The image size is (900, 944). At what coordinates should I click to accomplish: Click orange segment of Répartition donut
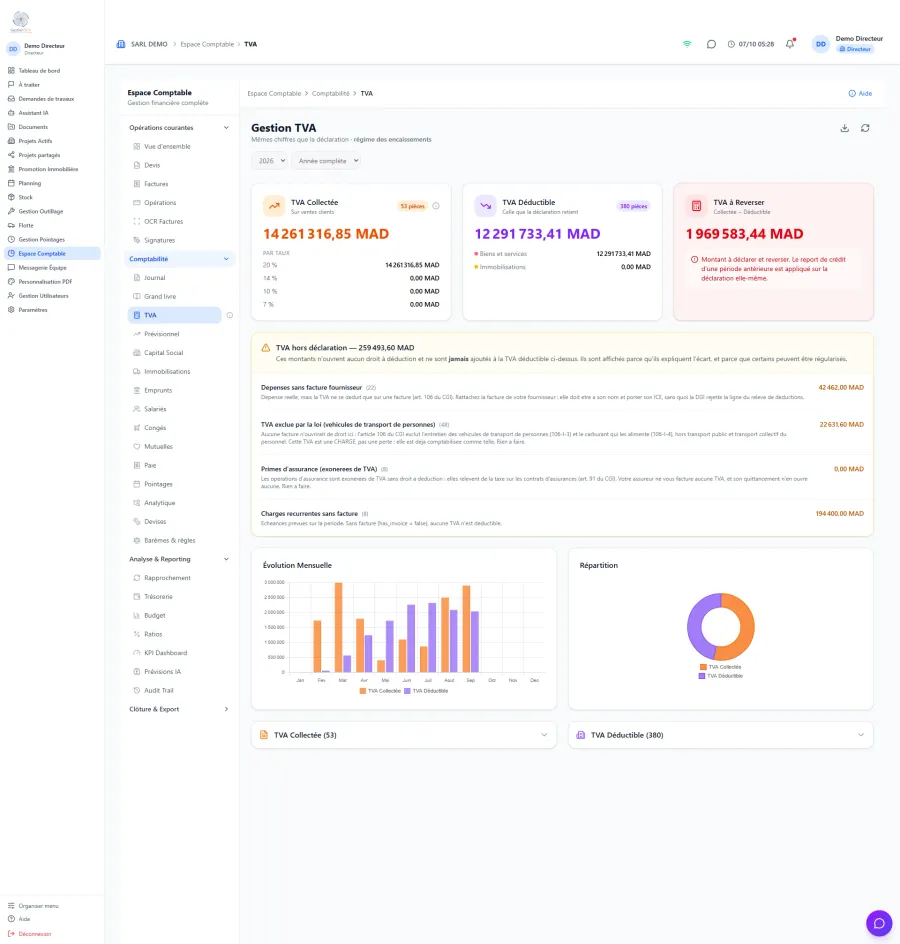pyautogui.click(x=746, y=629)
